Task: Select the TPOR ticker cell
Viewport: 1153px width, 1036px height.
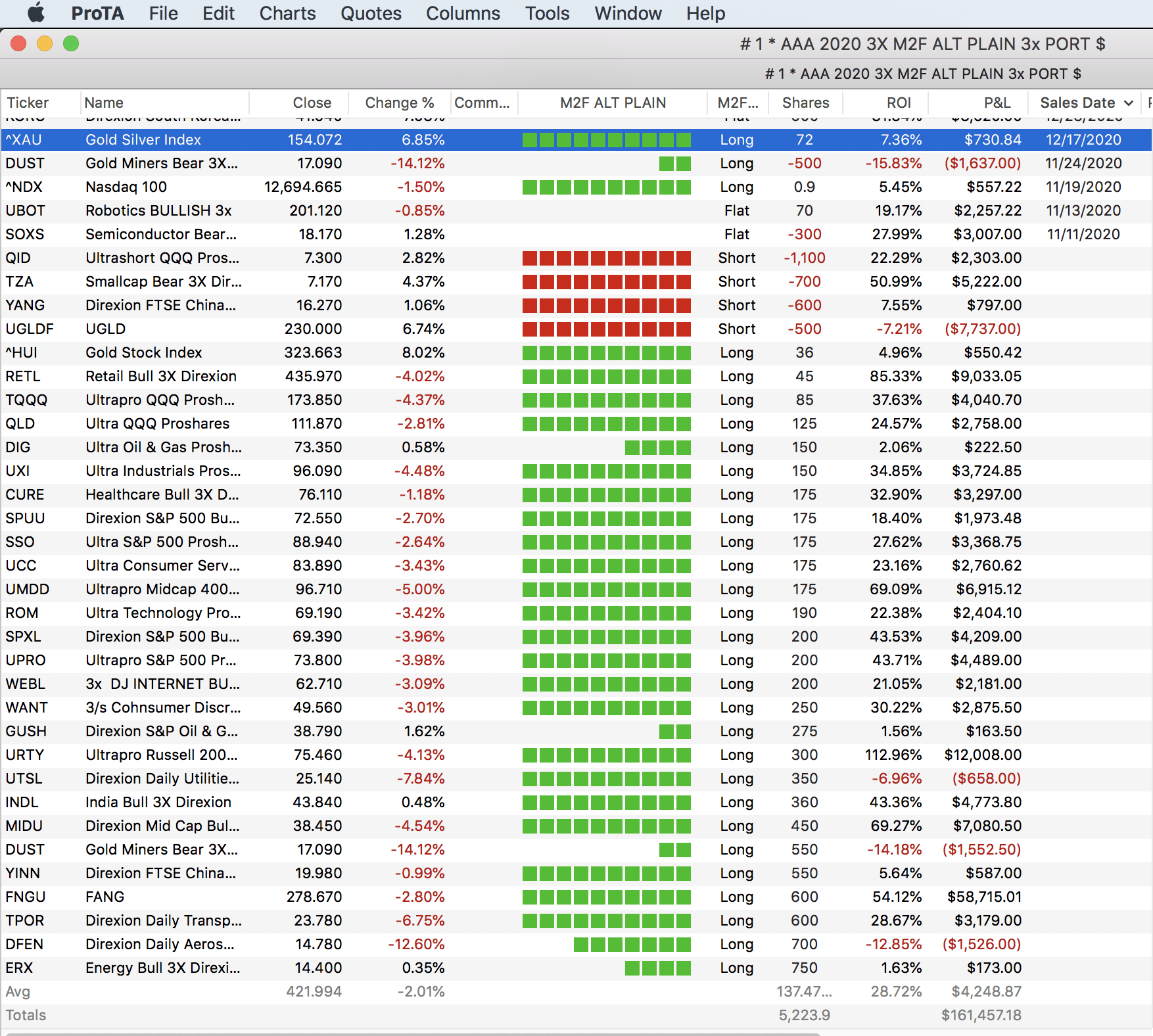Action: [25, 920]
